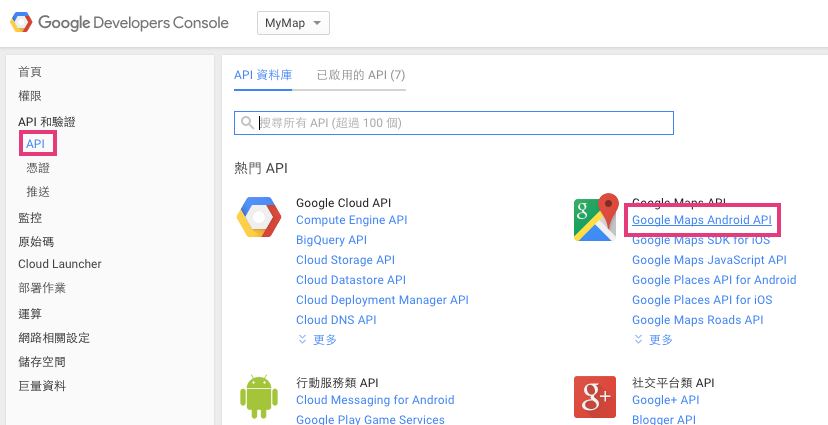Switch to the API 資料庫 tab
The width and height of the screenshot is (828, 425).
pyautogui.click(x=263, y=75)
